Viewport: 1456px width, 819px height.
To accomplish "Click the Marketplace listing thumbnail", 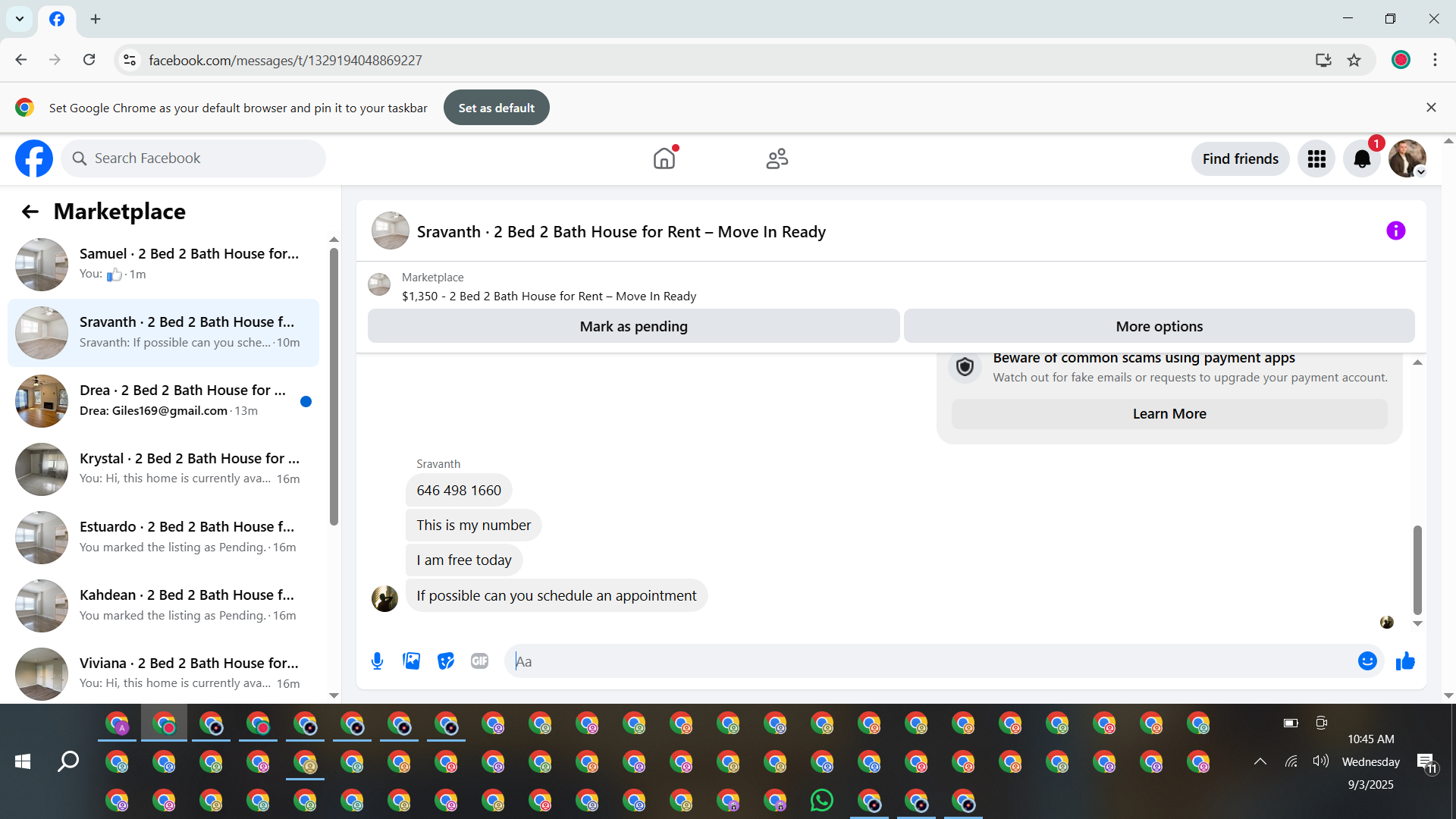I will click(379, 285).
